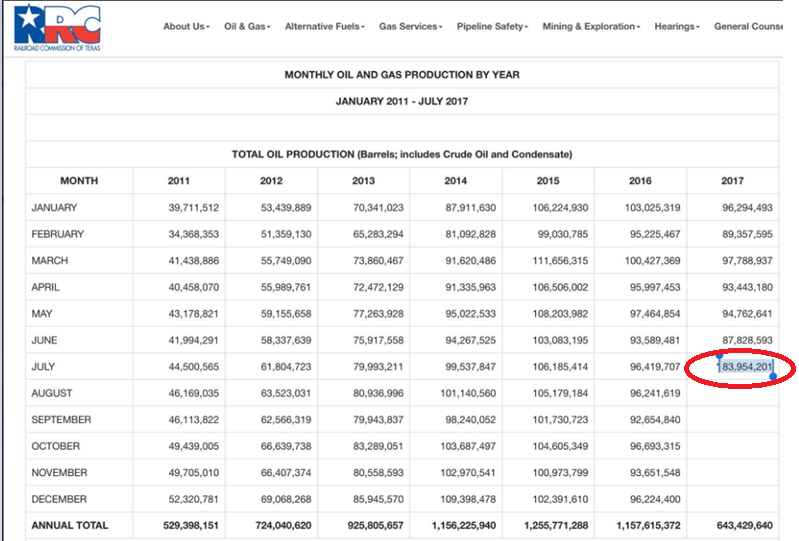Screen dimensions: 799x541
Task: Click the JULY row label
Action: pos(43,367)
